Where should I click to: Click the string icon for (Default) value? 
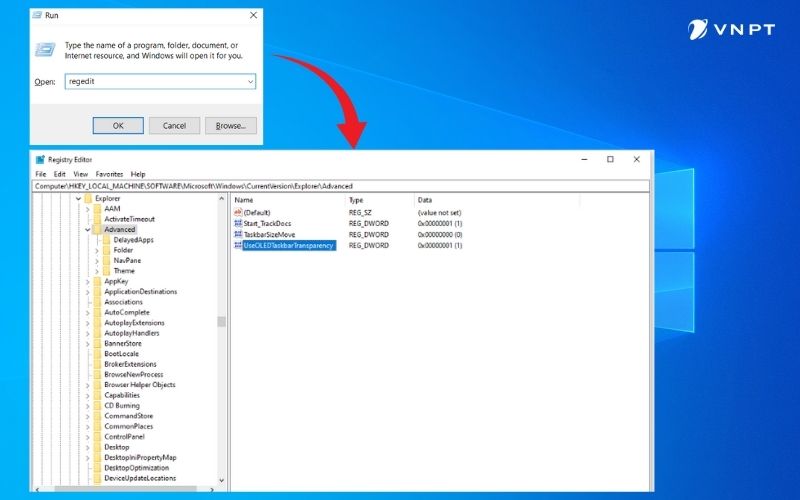(237, 213)
